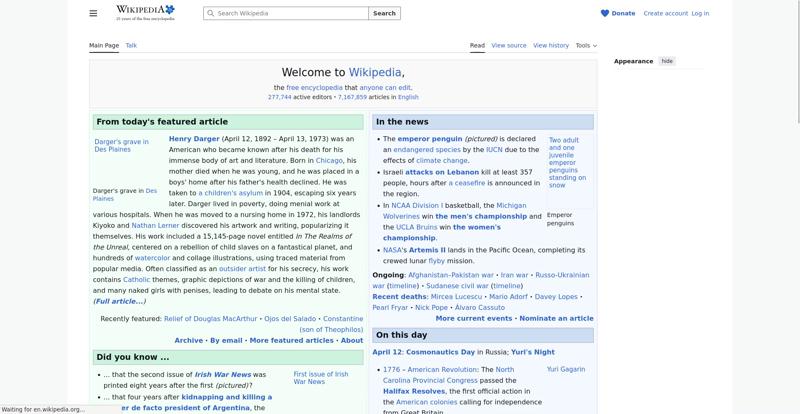Click inside the Search Wikipedia field
The width and height of the screenshot is (800, 414).
pos(286,13)
